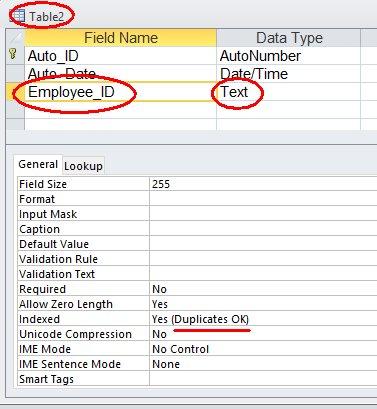The width and height of the screenshot is (377, 409).
Task: Click the Field Name column header
Action: coord(120,38)
